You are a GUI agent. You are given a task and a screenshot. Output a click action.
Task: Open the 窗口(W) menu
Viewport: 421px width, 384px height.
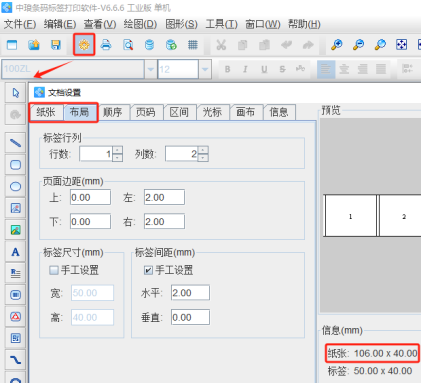(263, 24)
